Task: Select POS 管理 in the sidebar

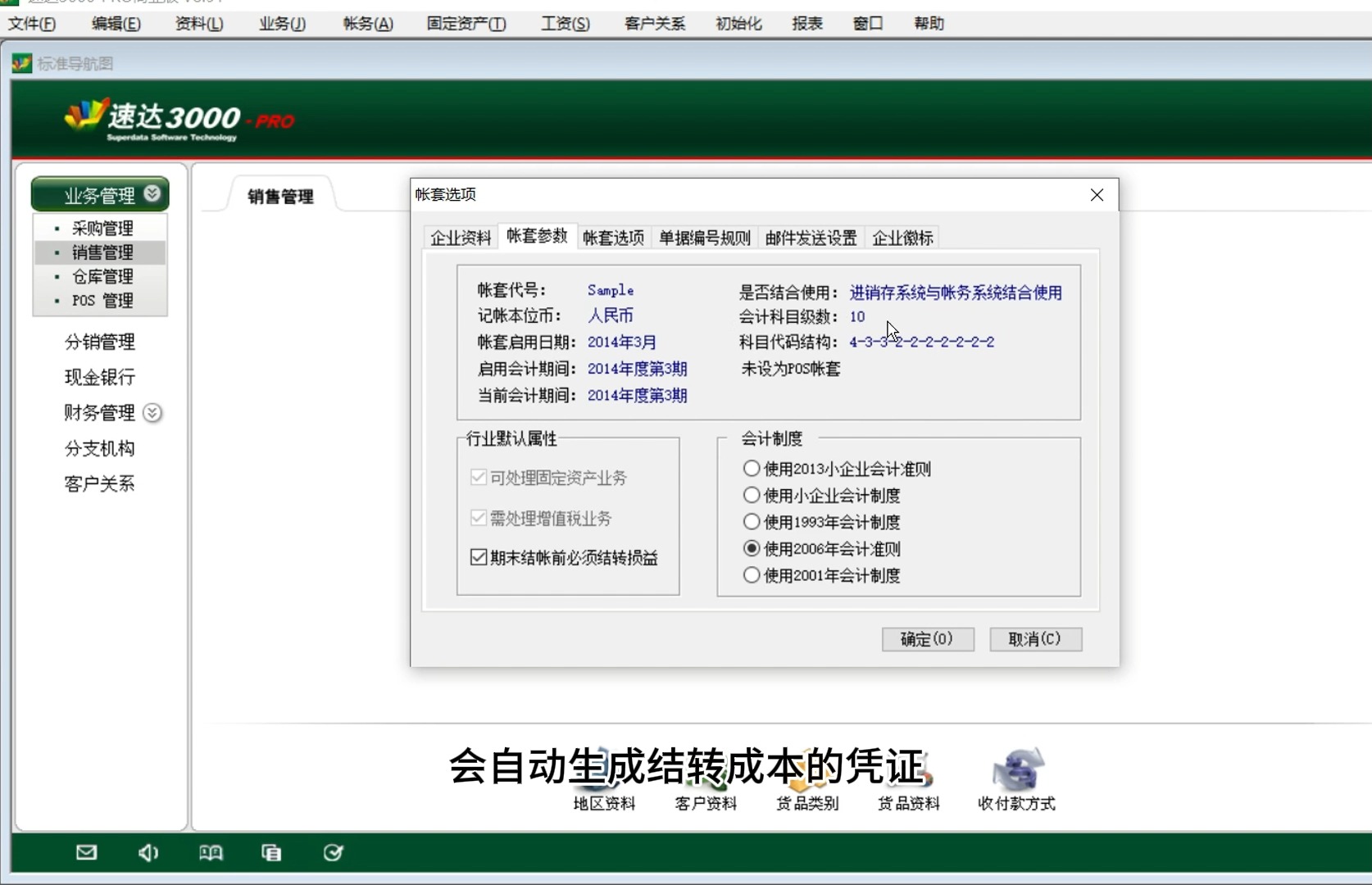Action: pos(102,301)
